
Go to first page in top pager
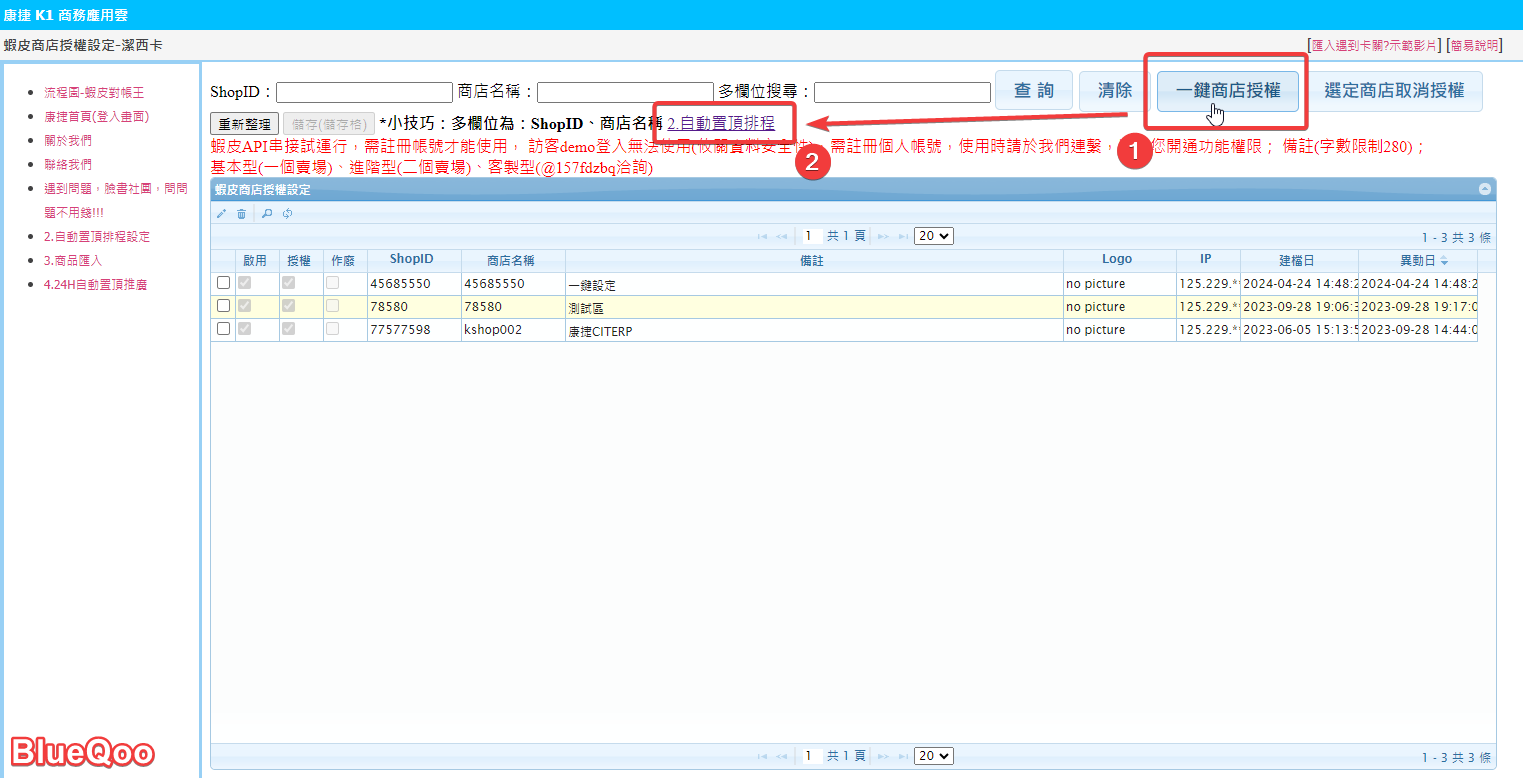tap(762, 237)
